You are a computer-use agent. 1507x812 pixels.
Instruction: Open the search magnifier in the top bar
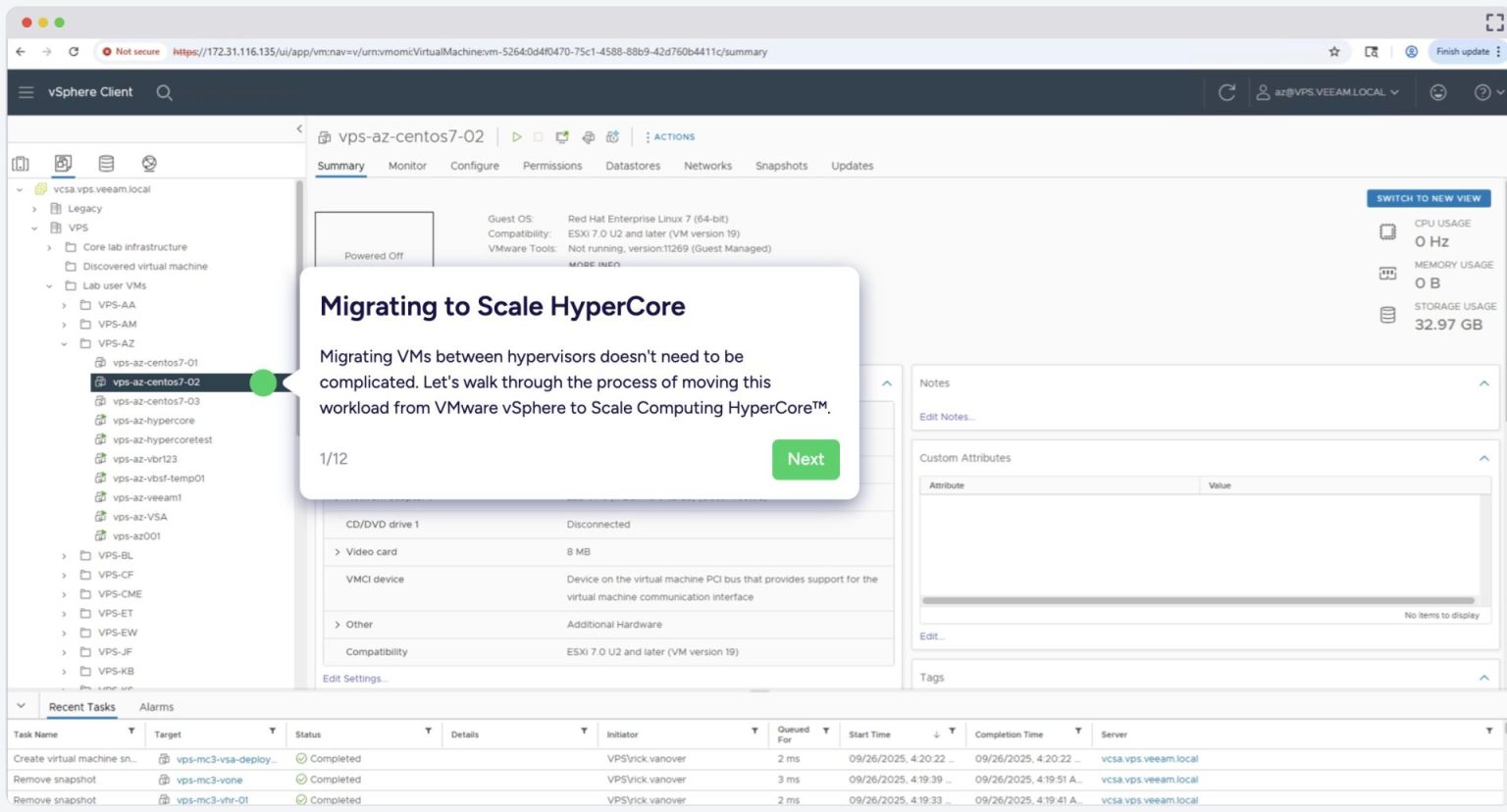164,91
